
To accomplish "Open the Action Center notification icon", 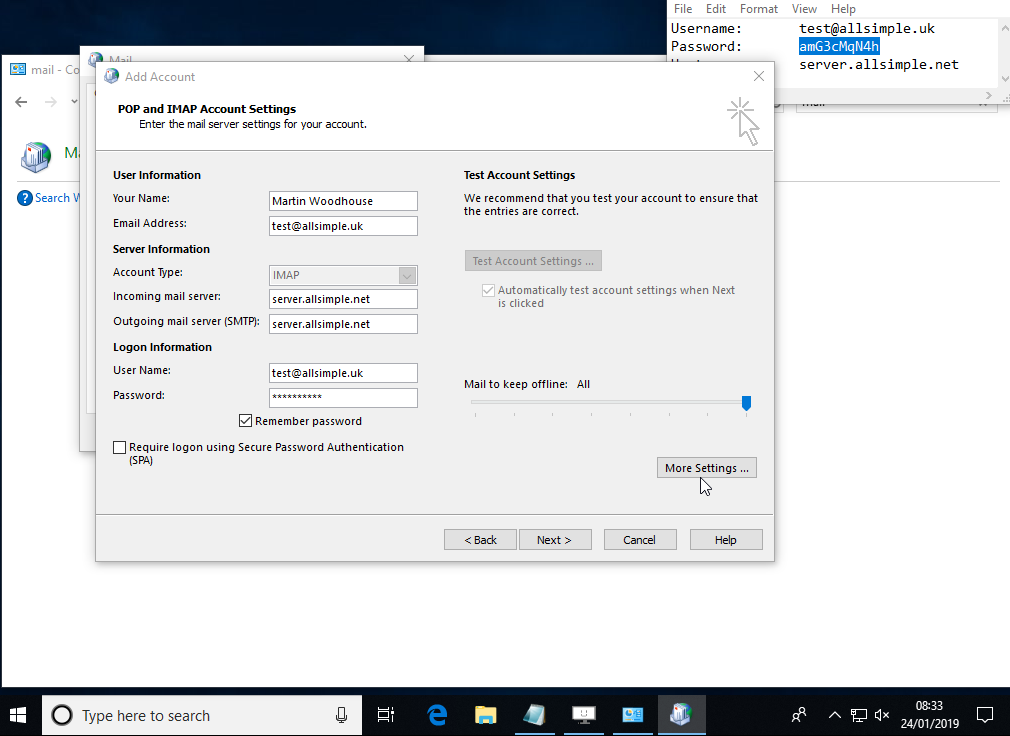I will [984, 715].
